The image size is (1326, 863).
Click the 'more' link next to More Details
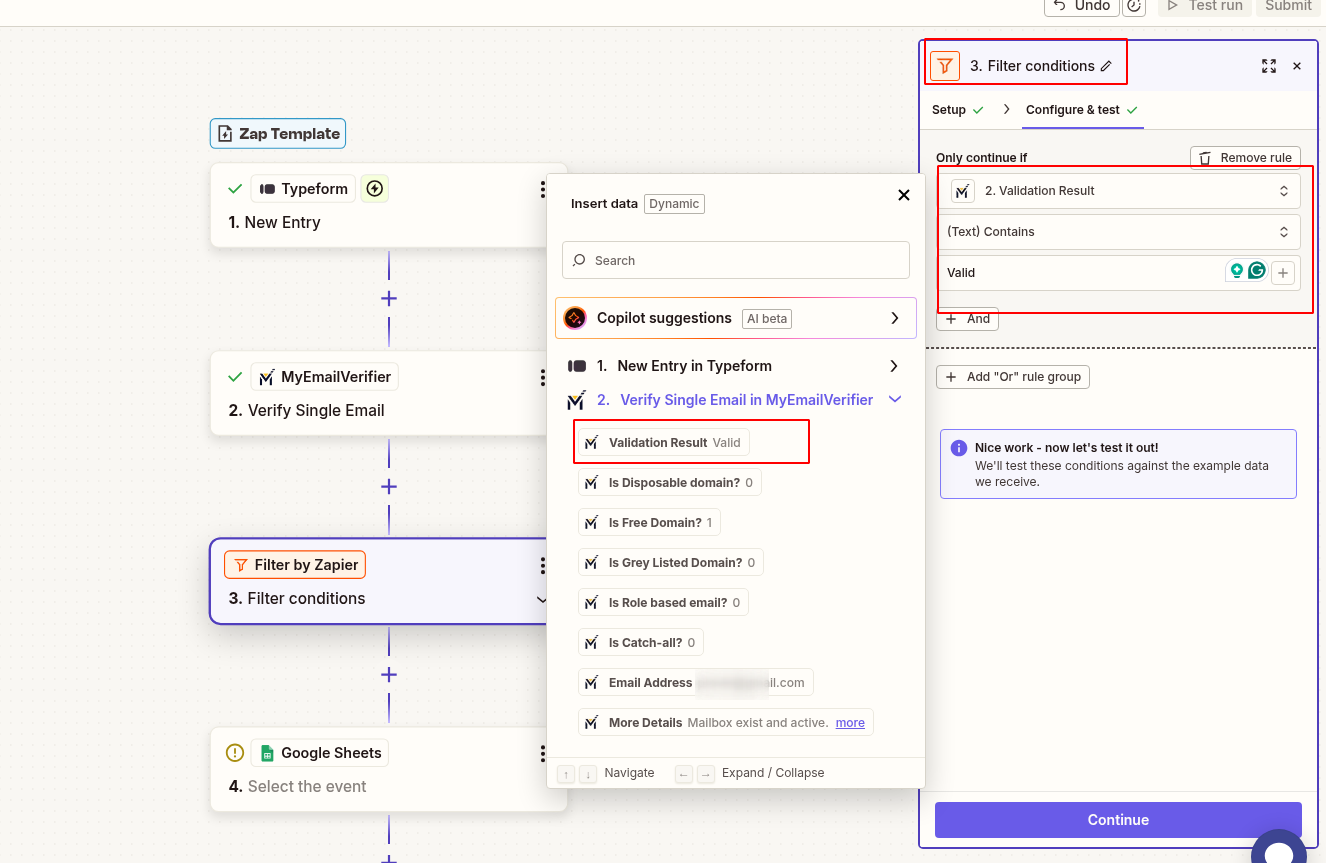coord(849,722)
